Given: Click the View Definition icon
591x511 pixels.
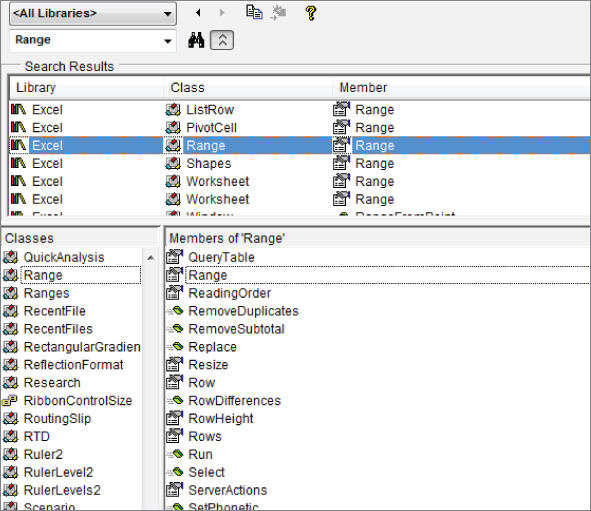Looking at the screenshot, I should pyautogui.click(x=279, y=13).
